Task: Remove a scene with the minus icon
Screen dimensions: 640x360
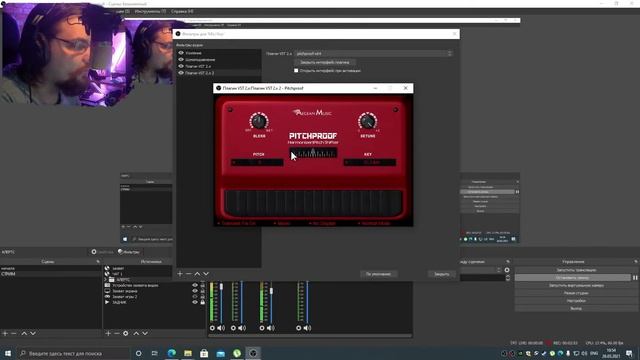Action: click(14, 333)
